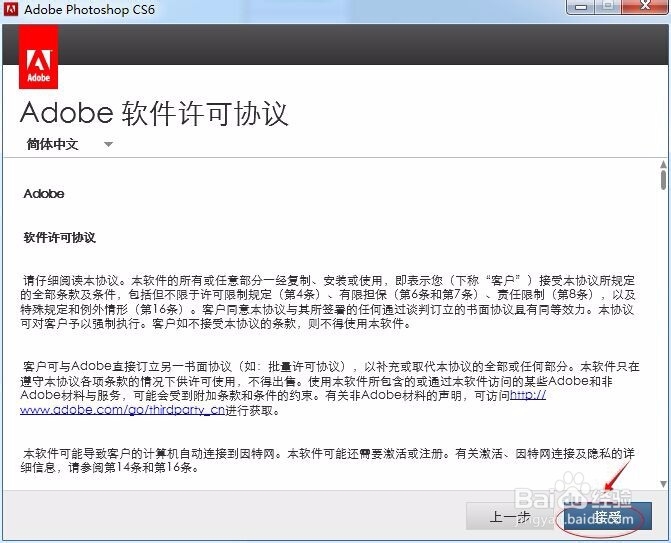The image size is (671, 543).
Task: Click the paragraph starting 本软件可能导致客户的计算机
Action: tap(328, 460)
